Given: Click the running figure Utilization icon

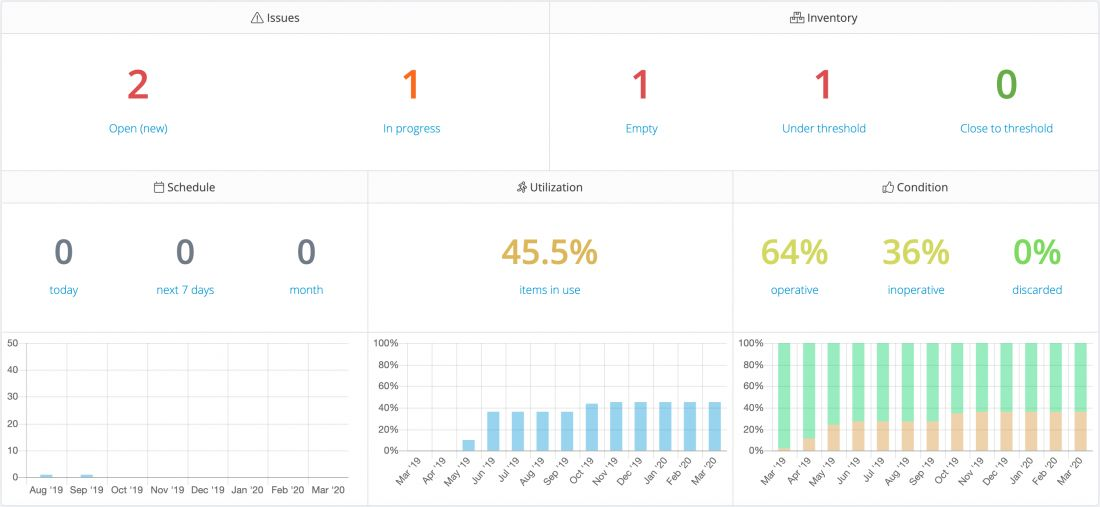Looking at the screenshot, I should pyautogui.click(x=521, y=187).
